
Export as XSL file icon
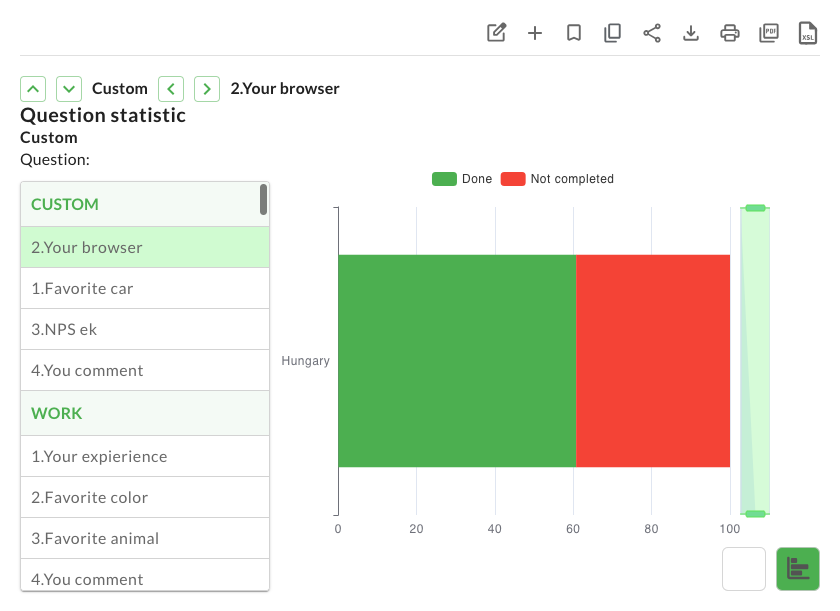[x=808, y=33]
